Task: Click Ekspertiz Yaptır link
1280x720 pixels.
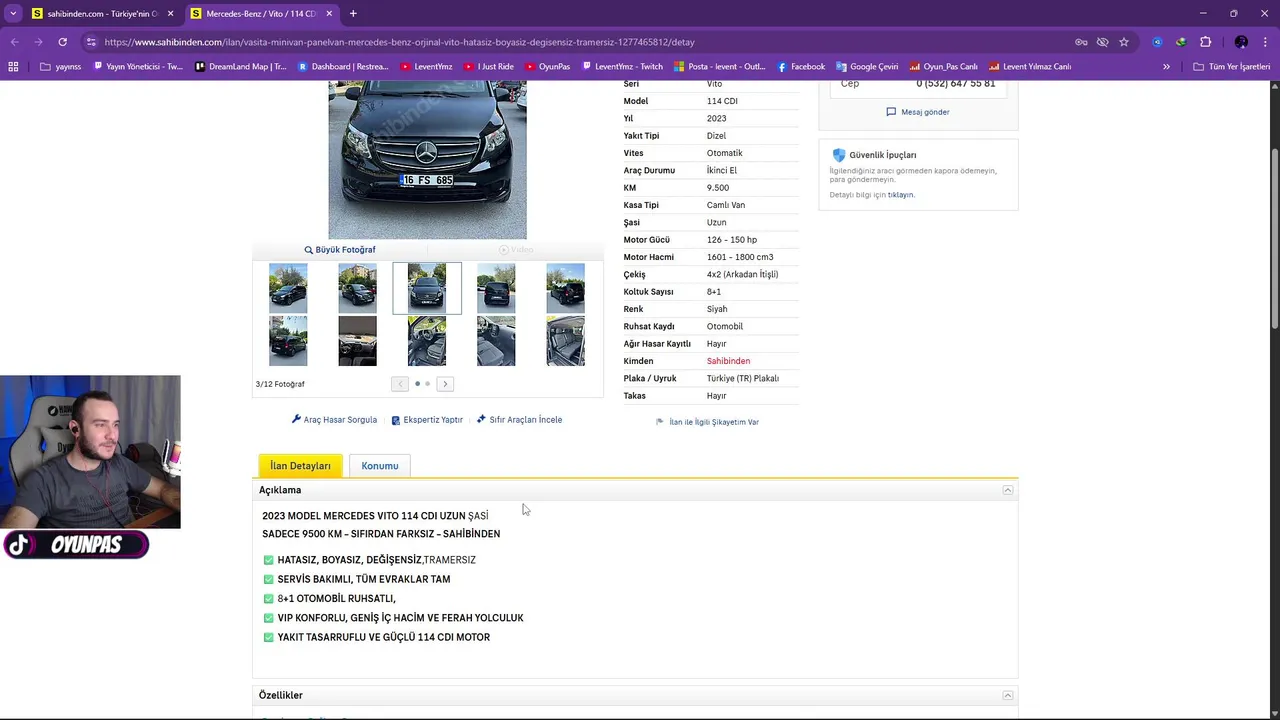Action: 427,420
